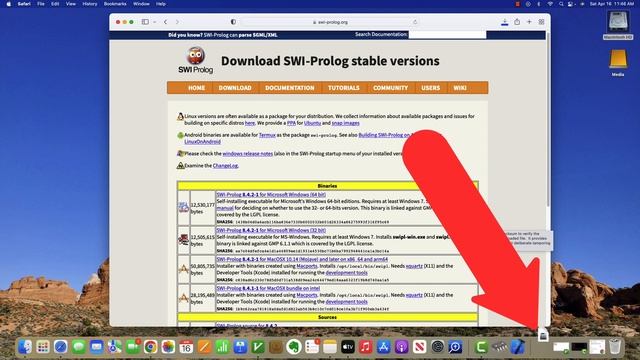Download SWI-Prolog 8.4.1-1 MacOSX bundle on intel
Screen dimensions: 640x360
(268, 288)
